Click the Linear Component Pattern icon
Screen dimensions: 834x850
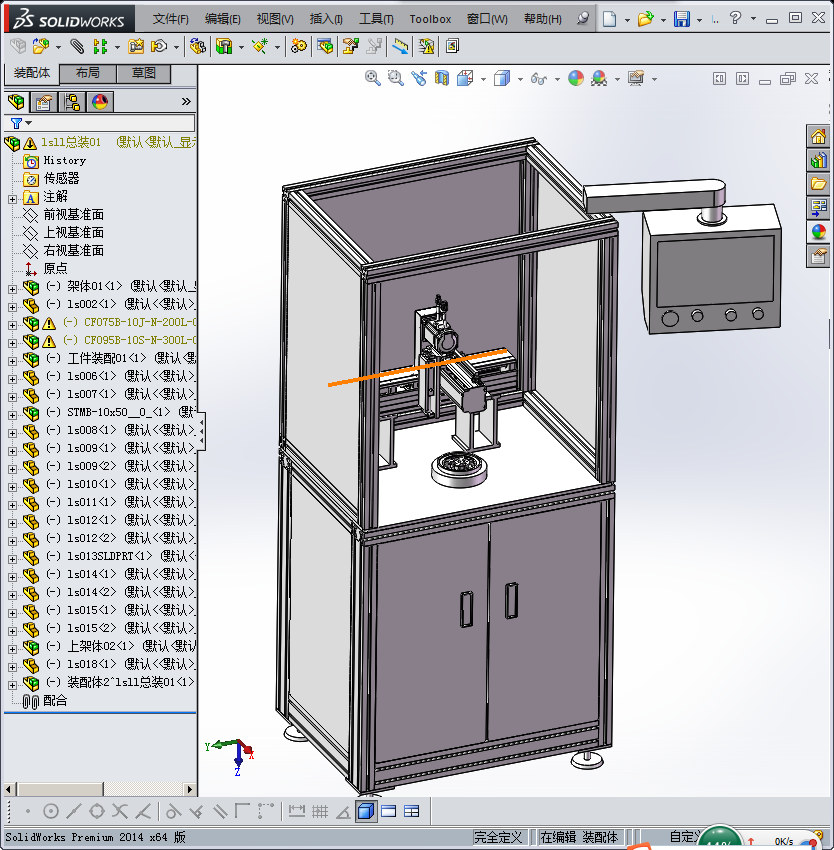(100, 46)
